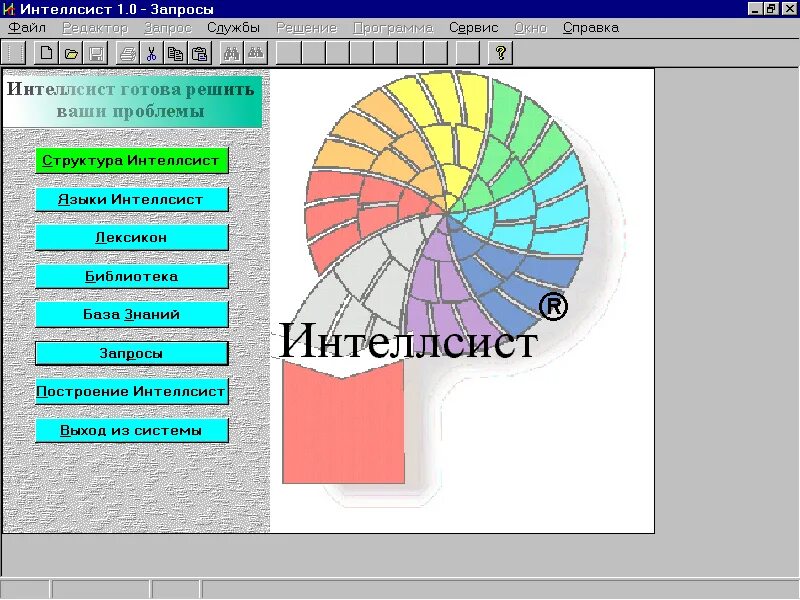
Task: Open the Службы menu
Action: pyautogui.click(x=233, y=28)
